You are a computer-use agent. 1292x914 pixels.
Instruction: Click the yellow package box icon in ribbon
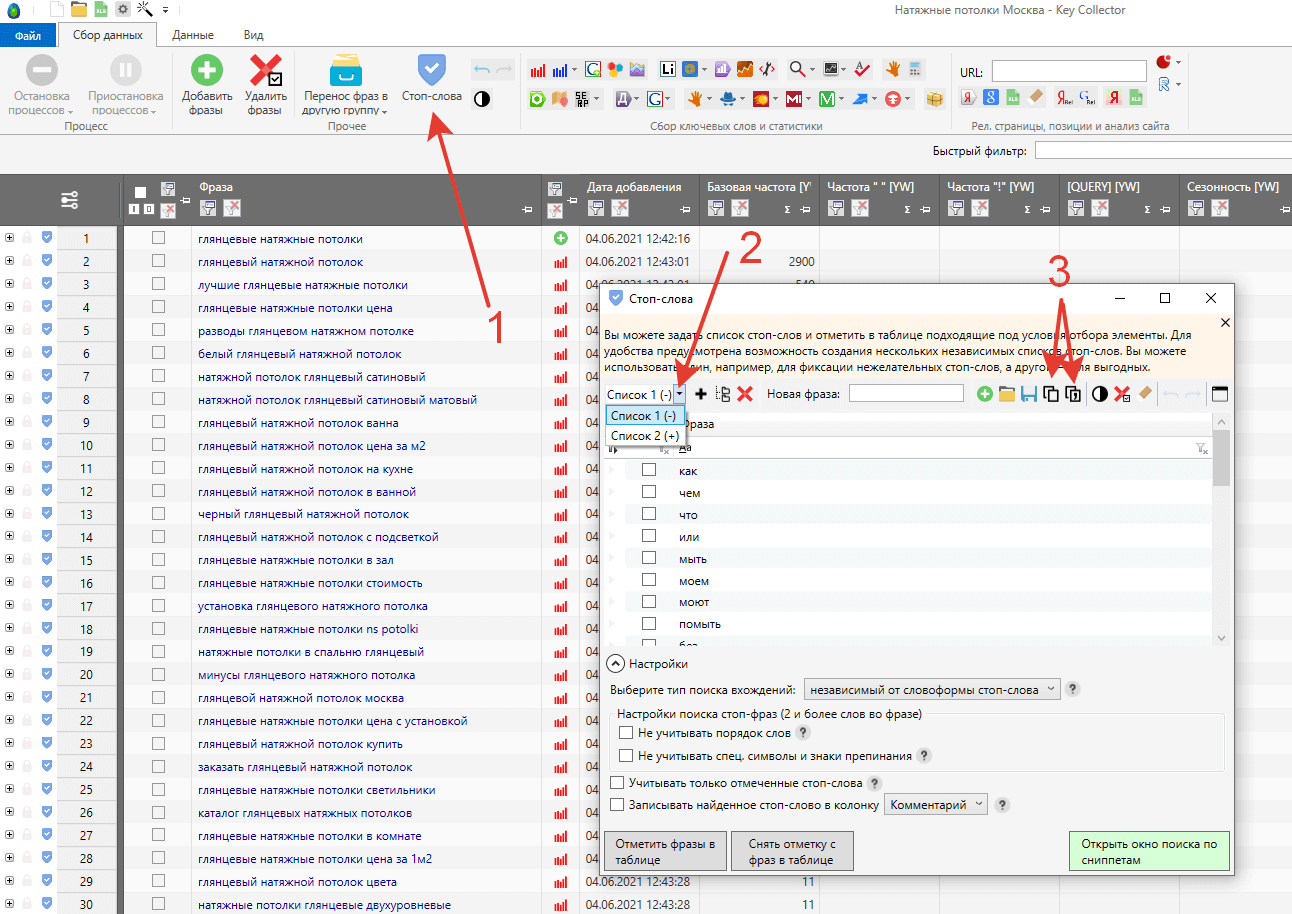tap(935, 98)
